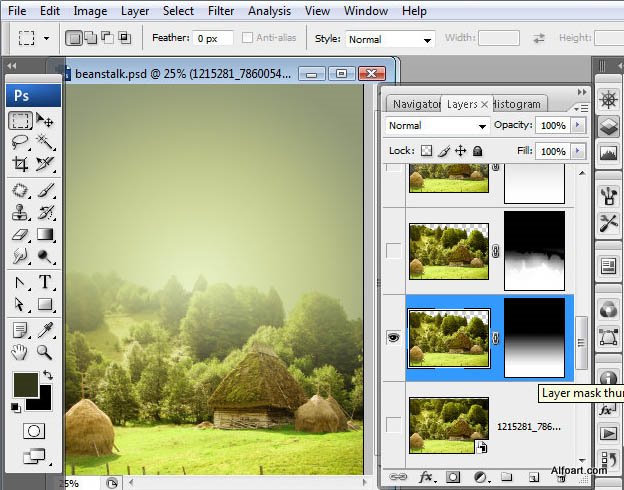This screenshot has height=490, width=624.
Task: Toggle the Lock transparent pixels option
Action: point(427,151)
